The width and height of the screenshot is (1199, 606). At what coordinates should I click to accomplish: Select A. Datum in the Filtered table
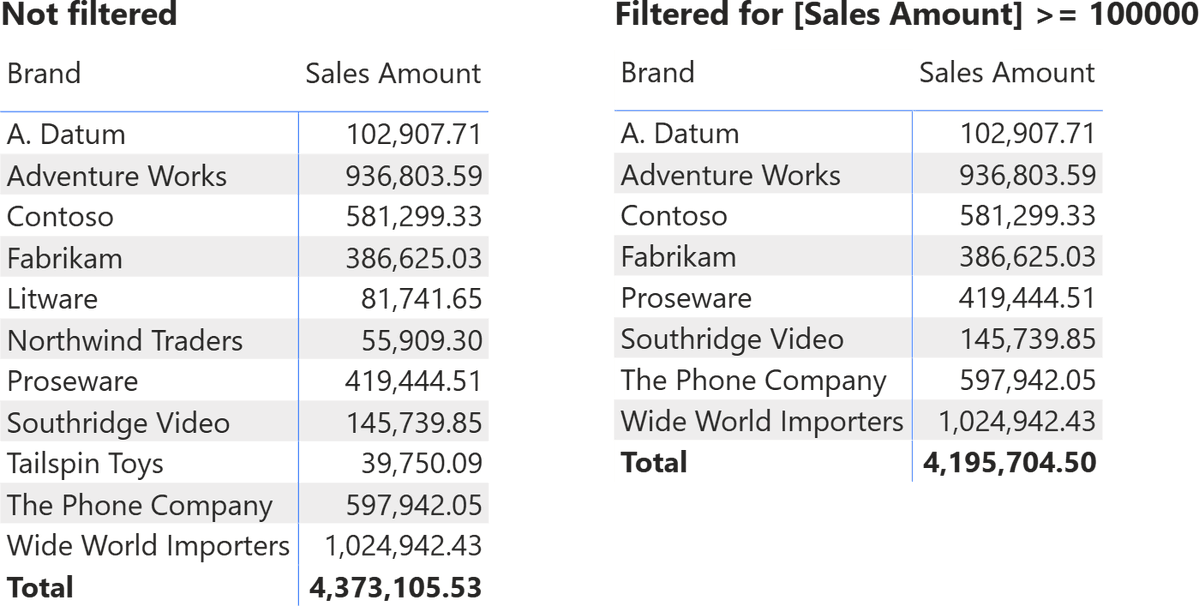click(x=680, y=134)
